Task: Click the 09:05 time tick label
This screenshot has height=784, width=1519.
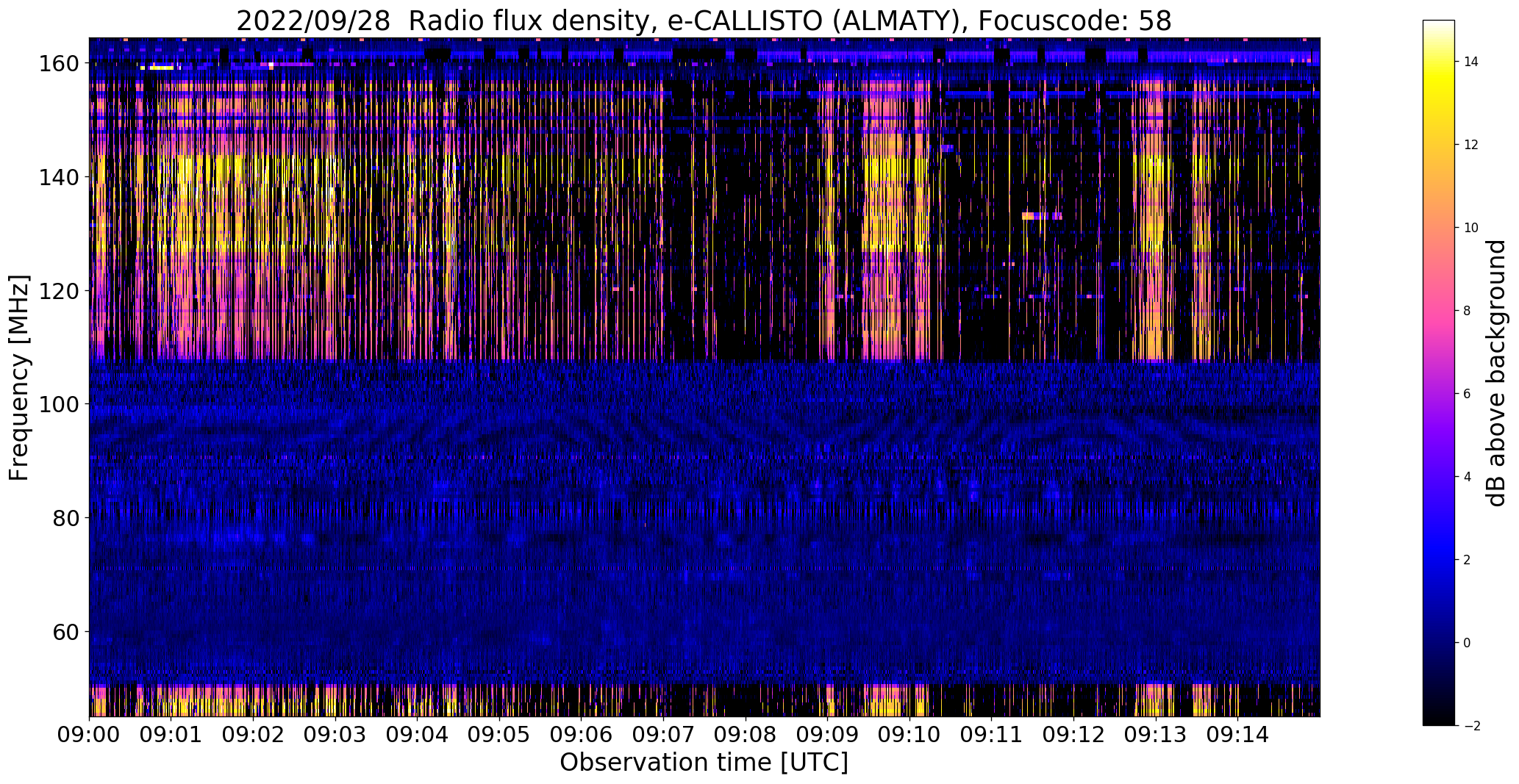Action: [500, 735]
